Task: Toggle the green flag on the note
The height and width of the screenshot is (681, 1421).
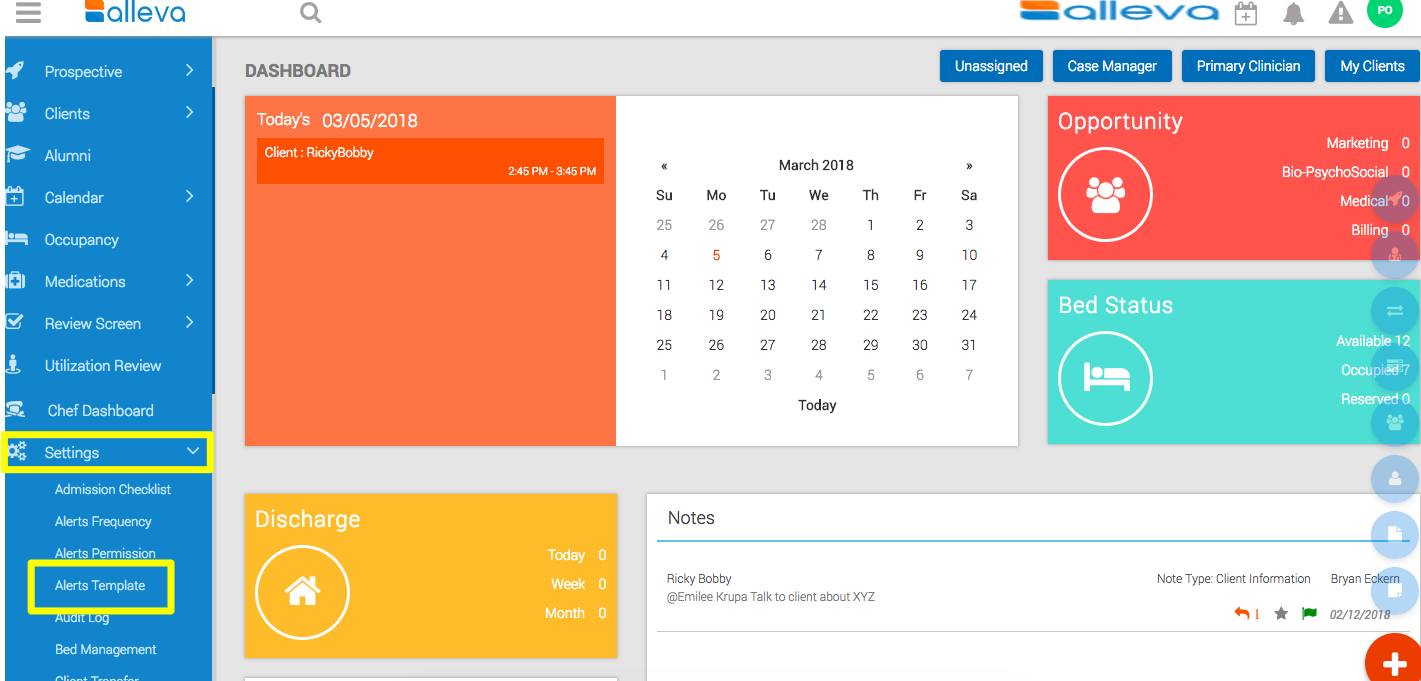Action: pos(1309,614)
